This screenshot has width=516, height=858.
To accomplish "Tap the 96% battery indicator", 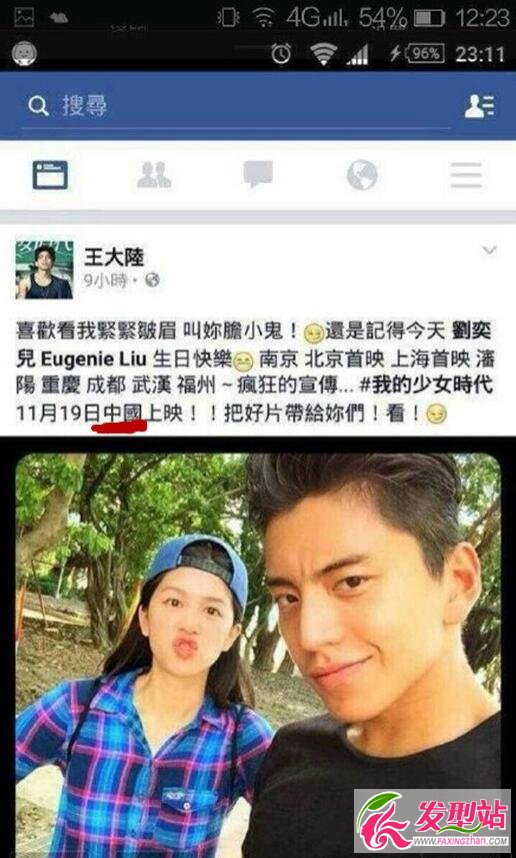I will coord(426,53).
